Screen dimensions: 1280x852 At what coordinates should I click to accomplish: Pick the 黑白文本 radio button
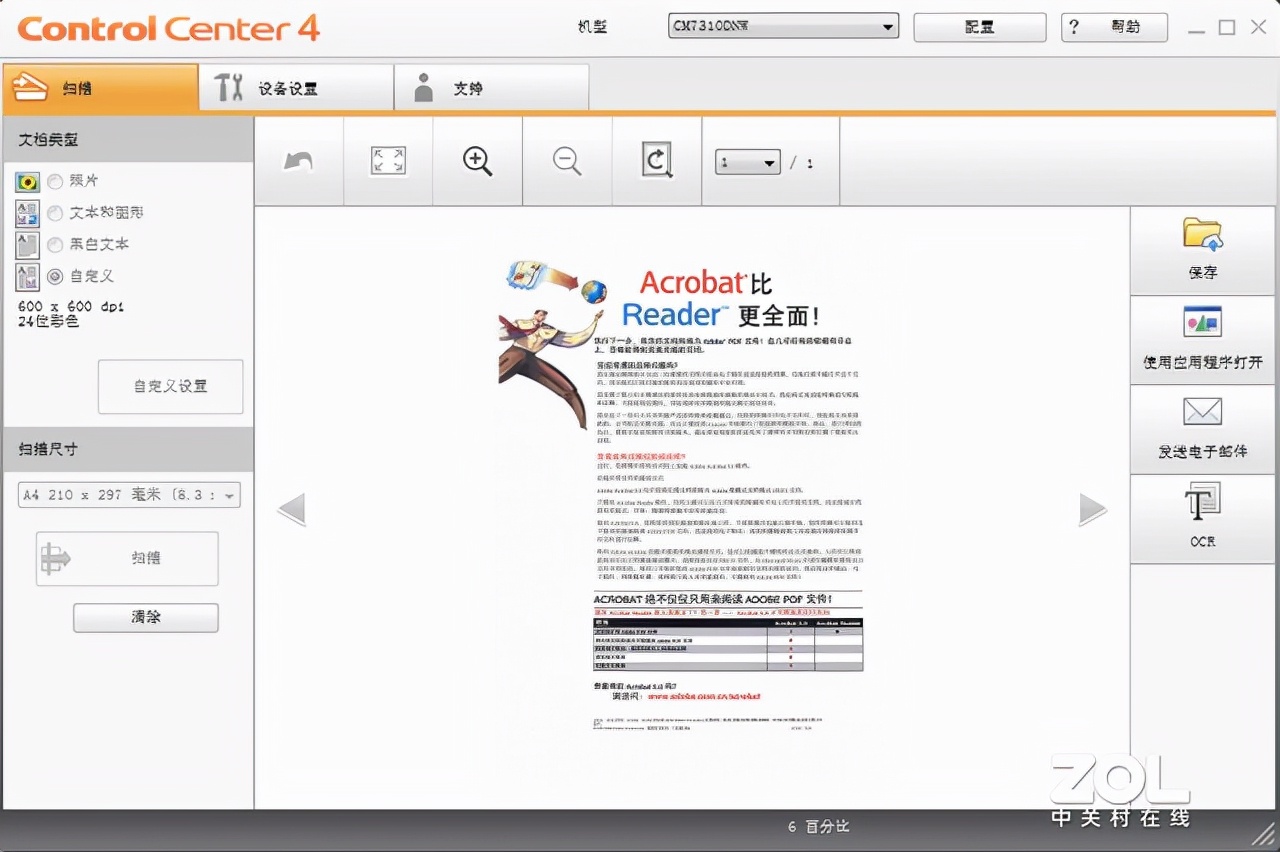coord(55,245)
